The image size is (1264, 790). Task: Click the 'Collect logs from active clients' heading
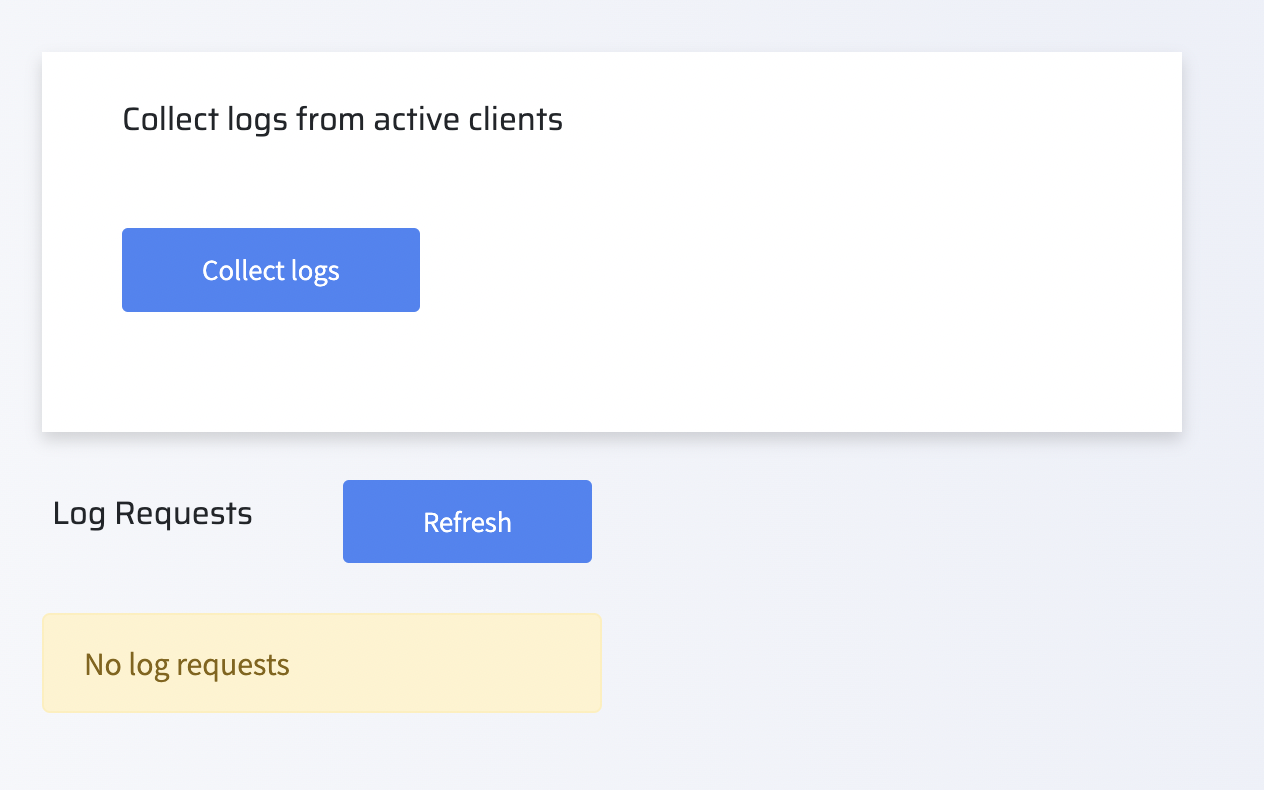pyautogui.click(x=342, y=120)
